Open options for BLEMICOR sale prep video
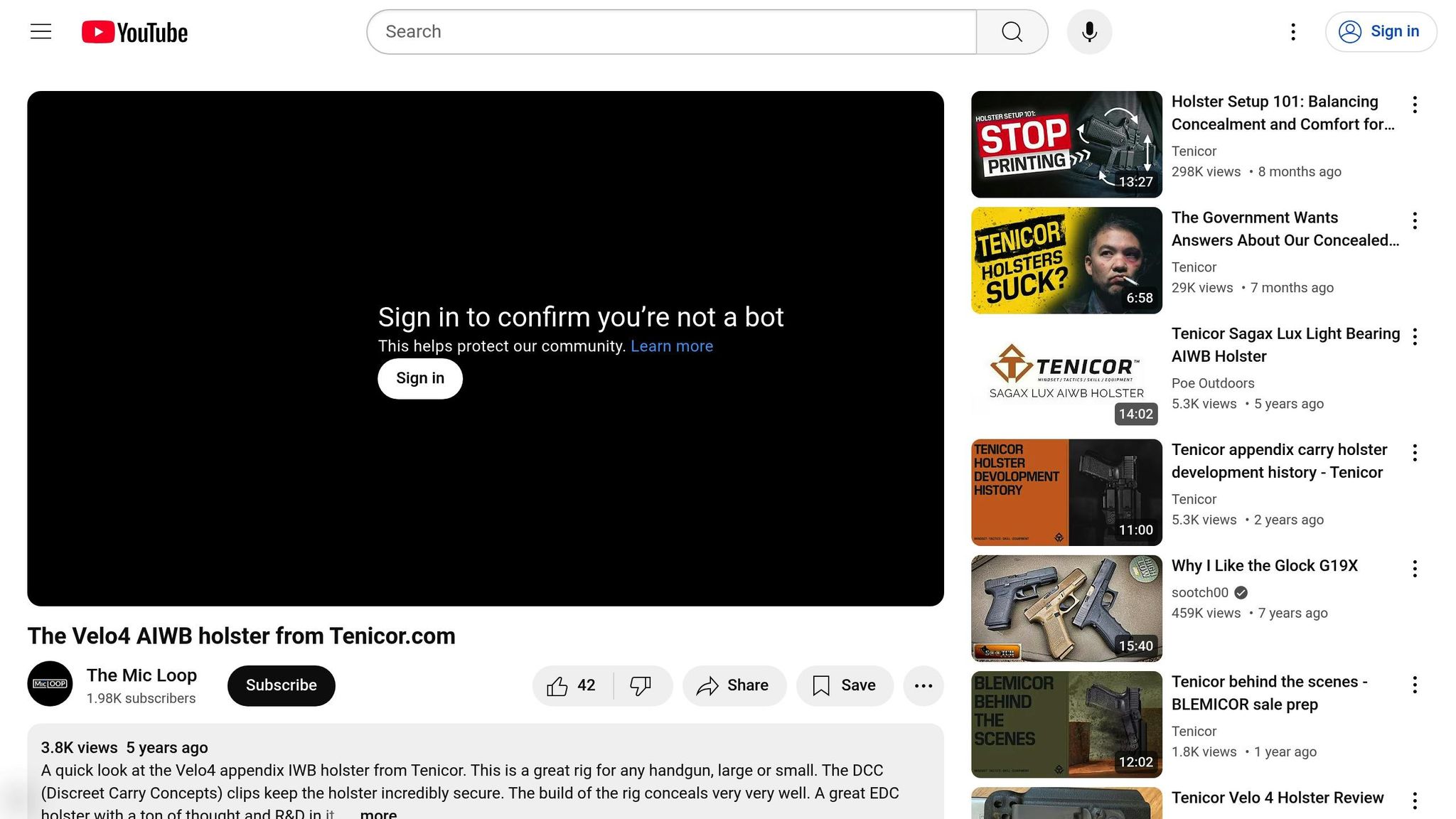1456x819 pixels. (x=1415, y=685)
